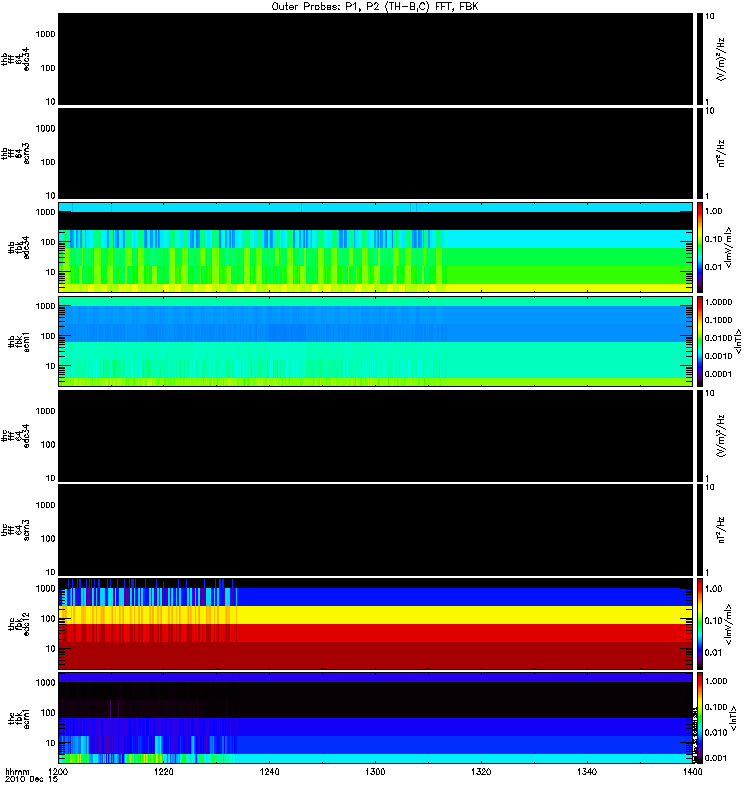The width and height of the screenshot is (750, 800).
Task: Click the "2010 Dec 15" date label
Action: click(31, 779)
